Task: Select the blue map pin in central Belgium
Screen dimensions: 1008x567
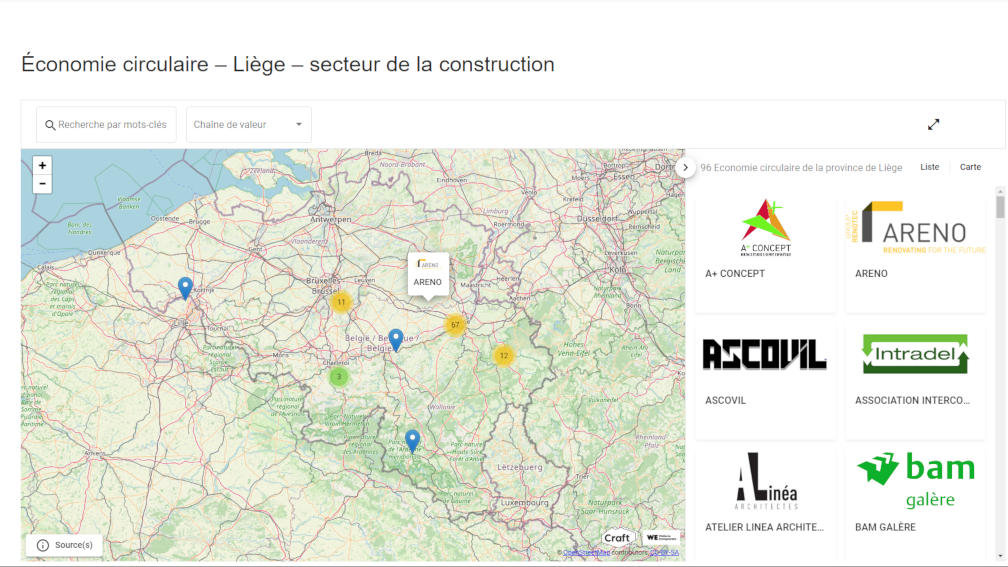Action: tap(395, 340)
